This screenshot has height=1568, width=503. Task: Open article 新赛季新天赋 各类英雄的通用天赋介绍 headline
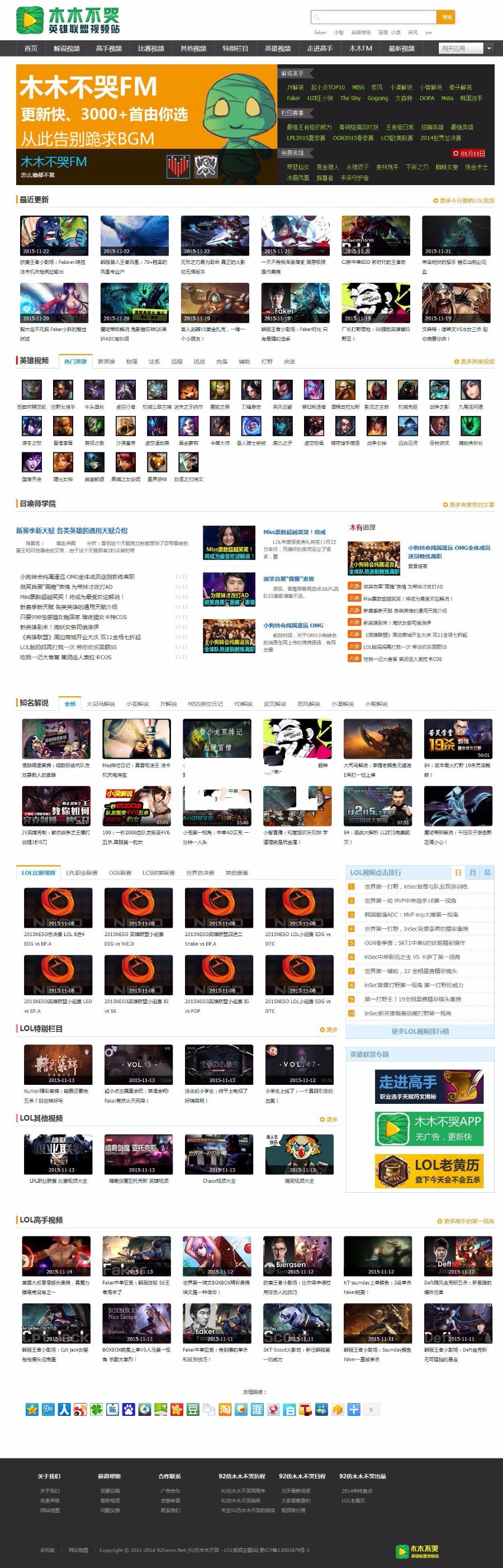click(x=72, y=531)
